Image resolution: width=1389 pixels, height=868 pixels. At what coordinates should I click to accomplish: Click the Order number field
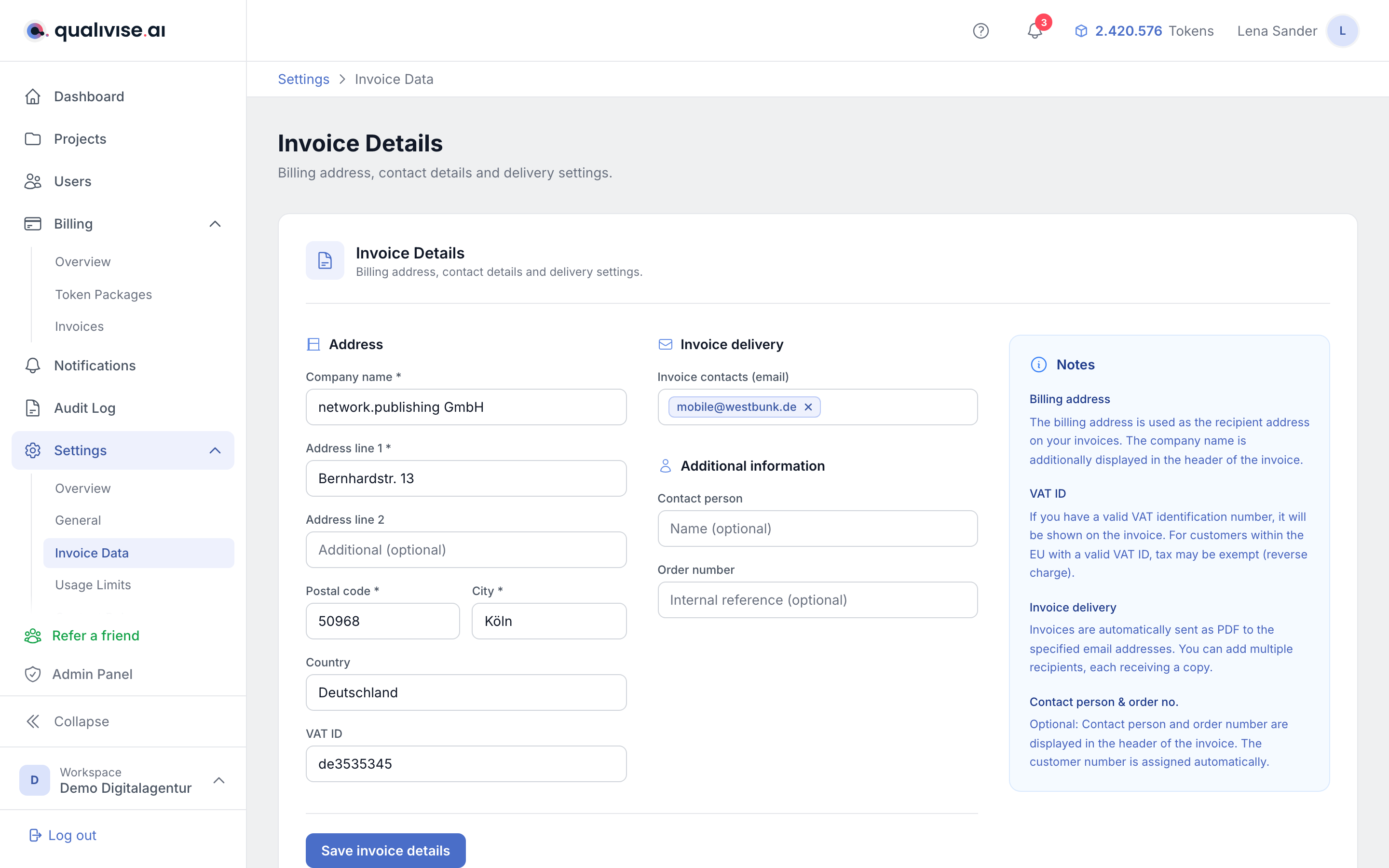pos(818,600)
